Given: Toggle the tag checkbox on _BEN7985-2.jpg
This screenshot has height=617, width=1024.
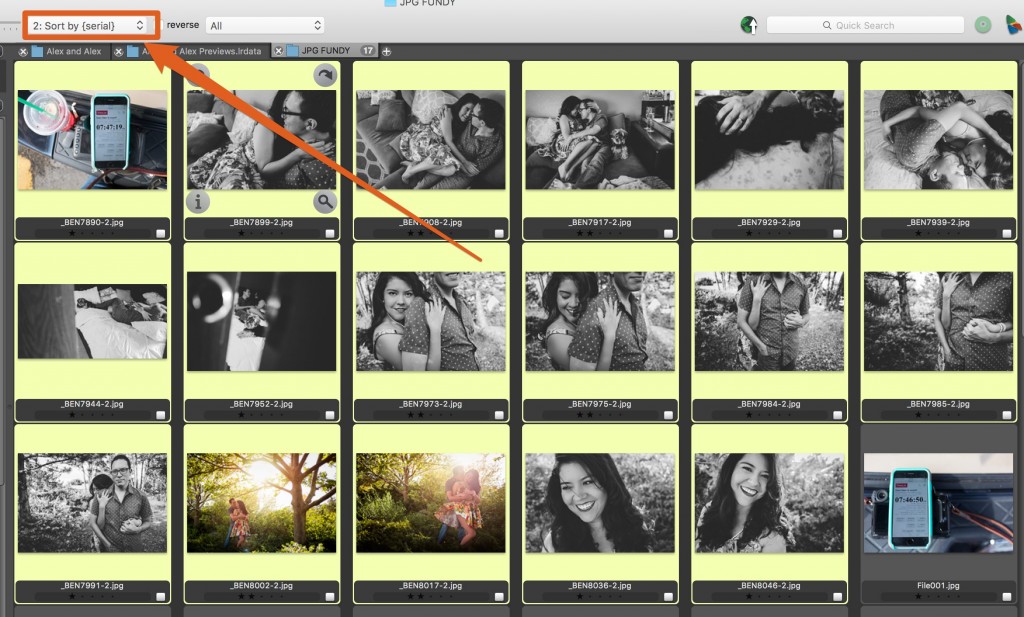Looking at the screenshot, I should coord(1006,415).
